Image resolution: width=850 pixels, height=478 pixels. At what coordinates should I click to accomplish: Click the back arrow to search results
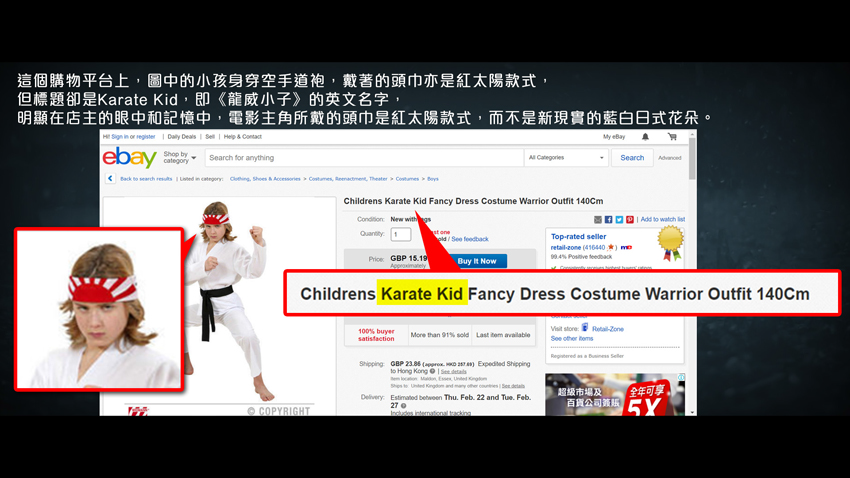(110, 178)
